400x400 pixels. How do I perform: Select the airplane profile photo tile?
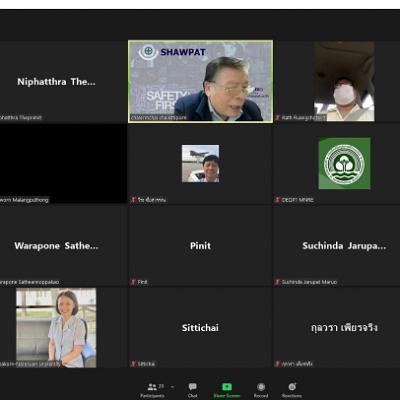point(200,163)
